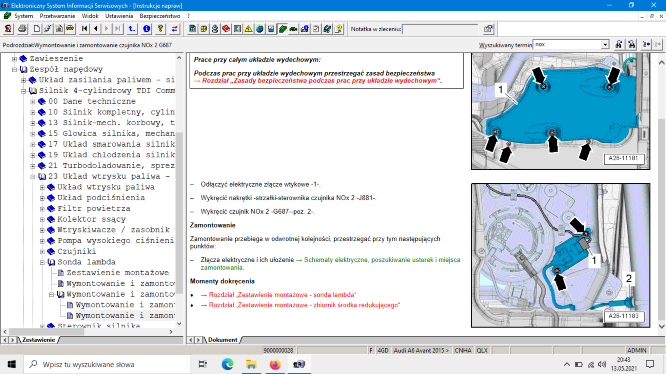Click the blue floppy disk icon
This screenshot has height=374, width=666.
tap(271, 29)
